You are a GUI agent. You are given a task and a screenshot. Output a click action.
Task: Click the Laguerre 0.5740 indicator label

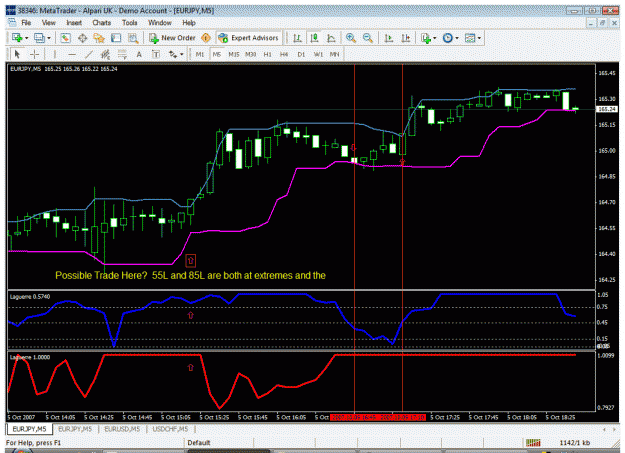click(30, 296)
